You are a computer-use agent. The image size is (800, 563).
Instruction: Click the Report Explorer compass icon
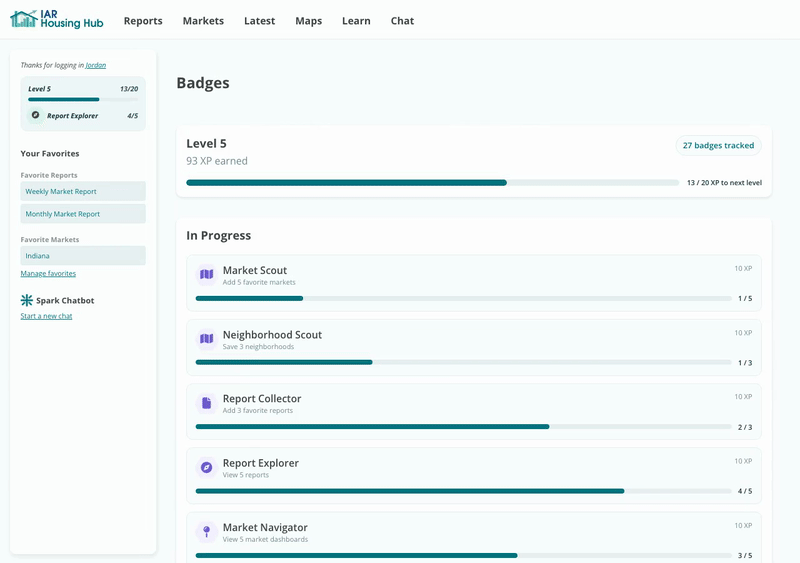coord(207,468)
